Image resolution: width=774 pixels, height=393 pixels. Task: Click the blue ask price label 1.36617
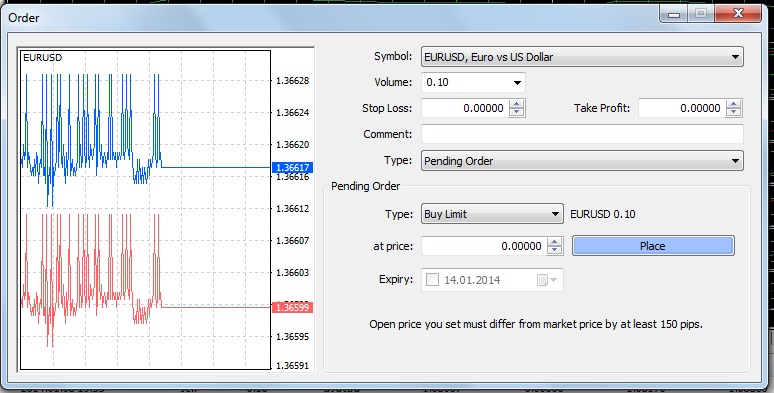pyautogui.click(x=292, y=167)
